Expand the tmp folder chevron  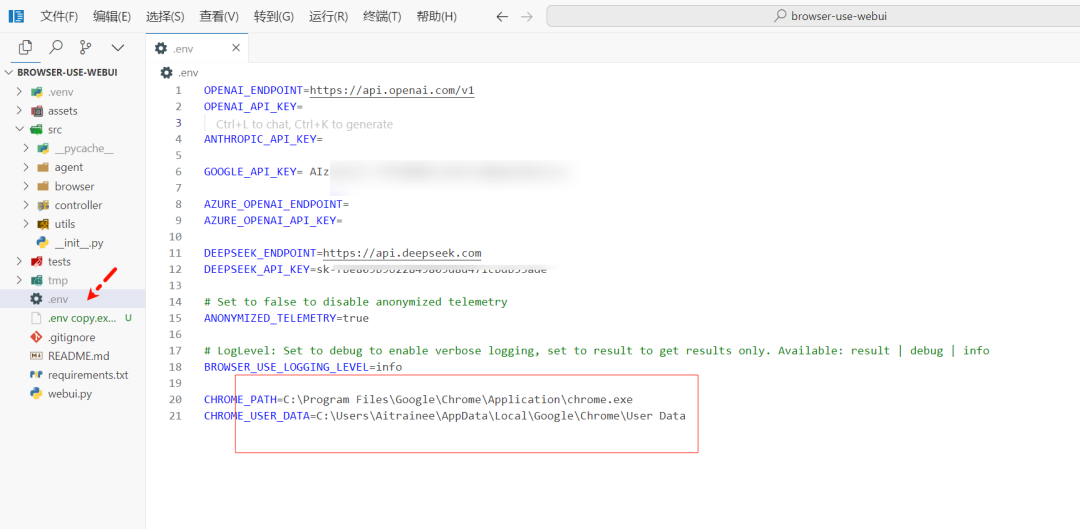(19, 280)
